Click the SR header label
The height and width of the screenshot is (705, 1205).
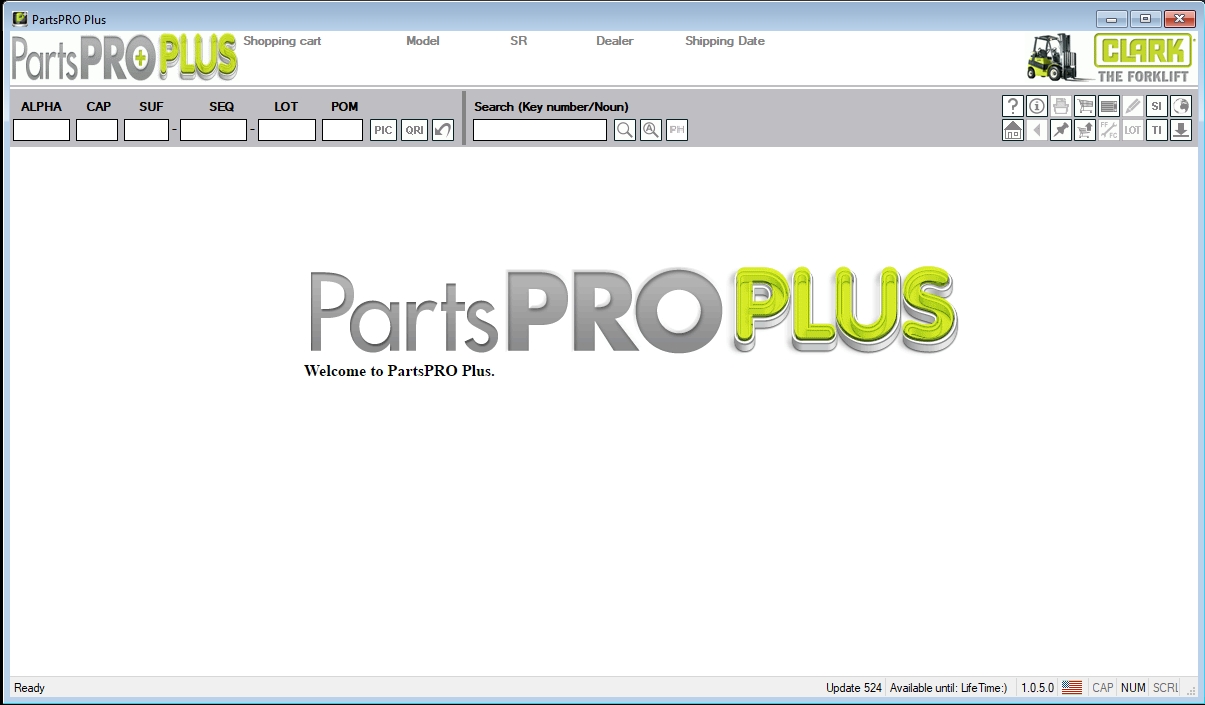[518, 41]
